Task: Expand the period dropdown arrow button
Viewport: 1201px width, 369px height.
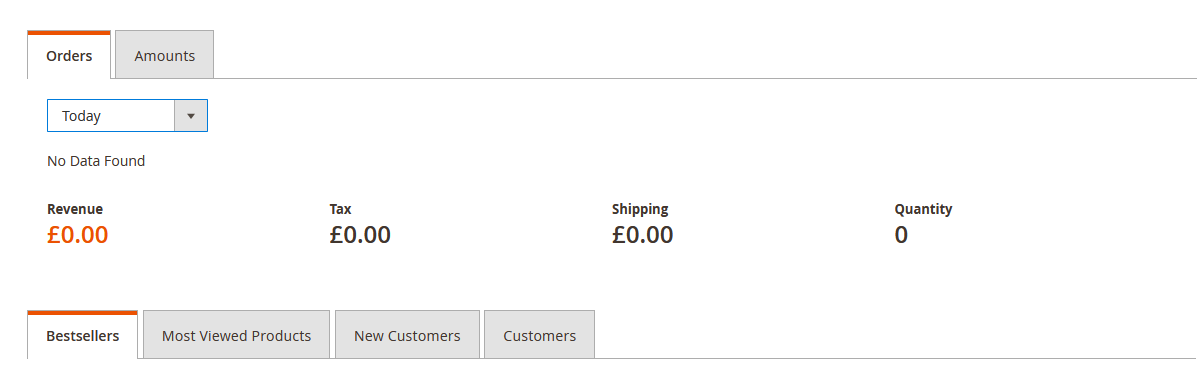Action: click(x=191, y=116)
